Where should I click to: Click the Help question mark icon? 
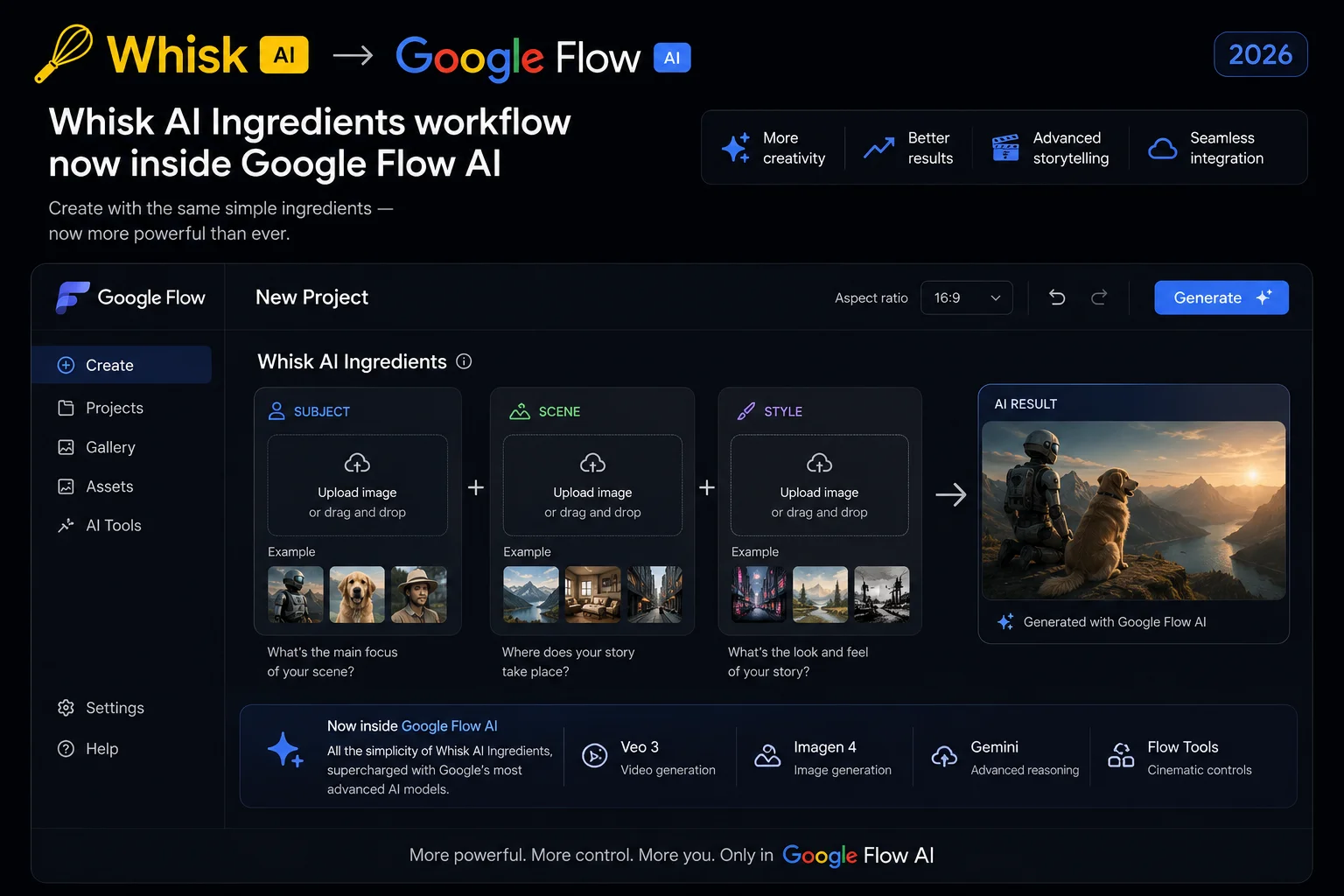[66, 749]
